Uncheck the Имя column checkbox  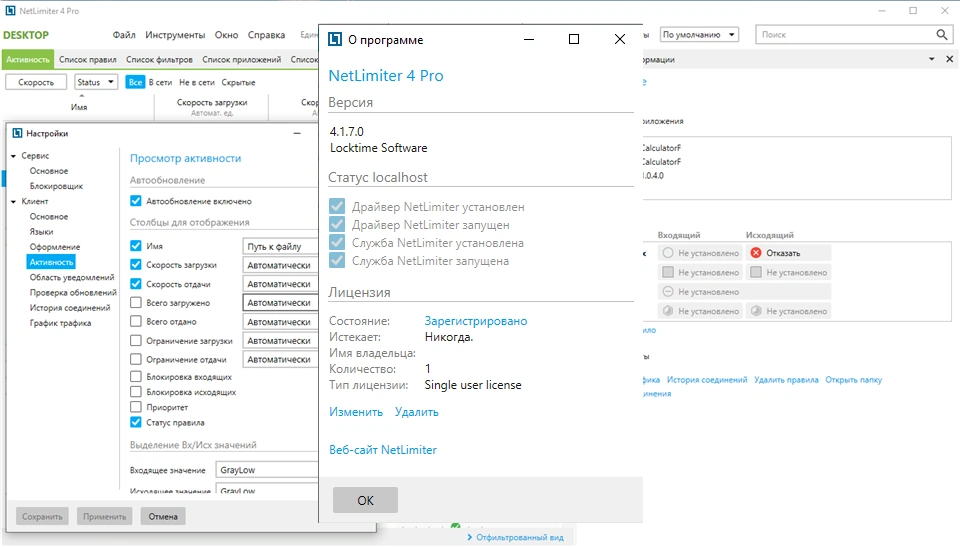(x=136, y=246)
